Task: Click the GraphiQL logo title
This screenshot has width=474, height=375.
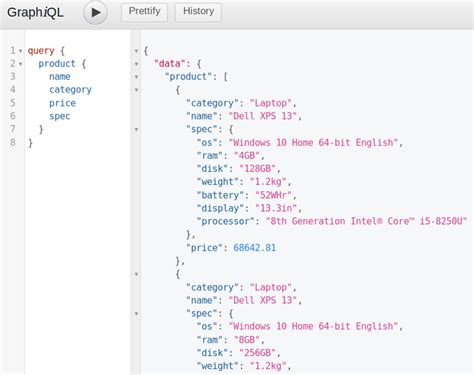Action: (35, 12)
